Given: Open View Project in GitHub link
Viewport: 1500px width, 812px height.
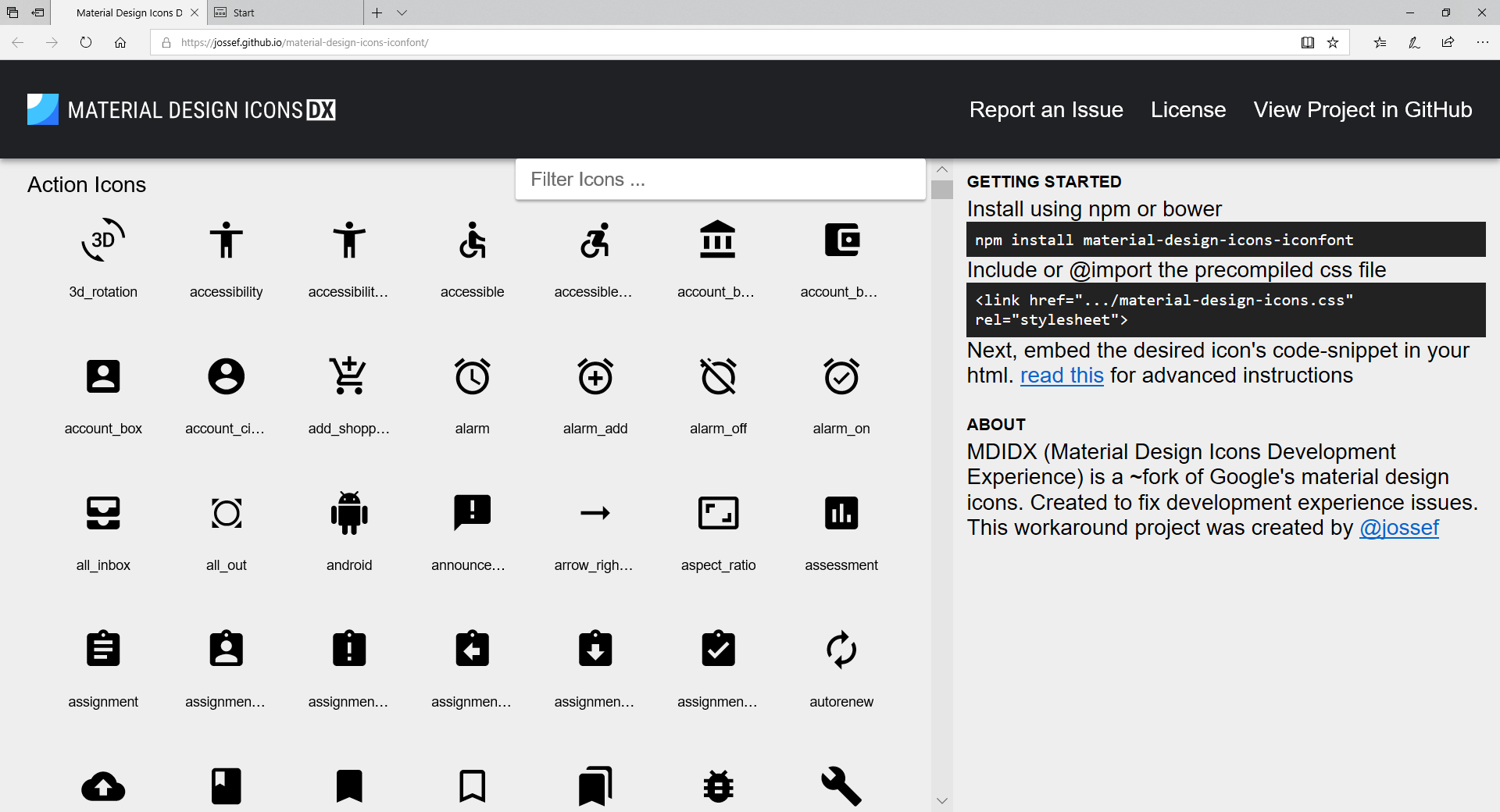Looking at the screenshot, I should pos(1362,110).
